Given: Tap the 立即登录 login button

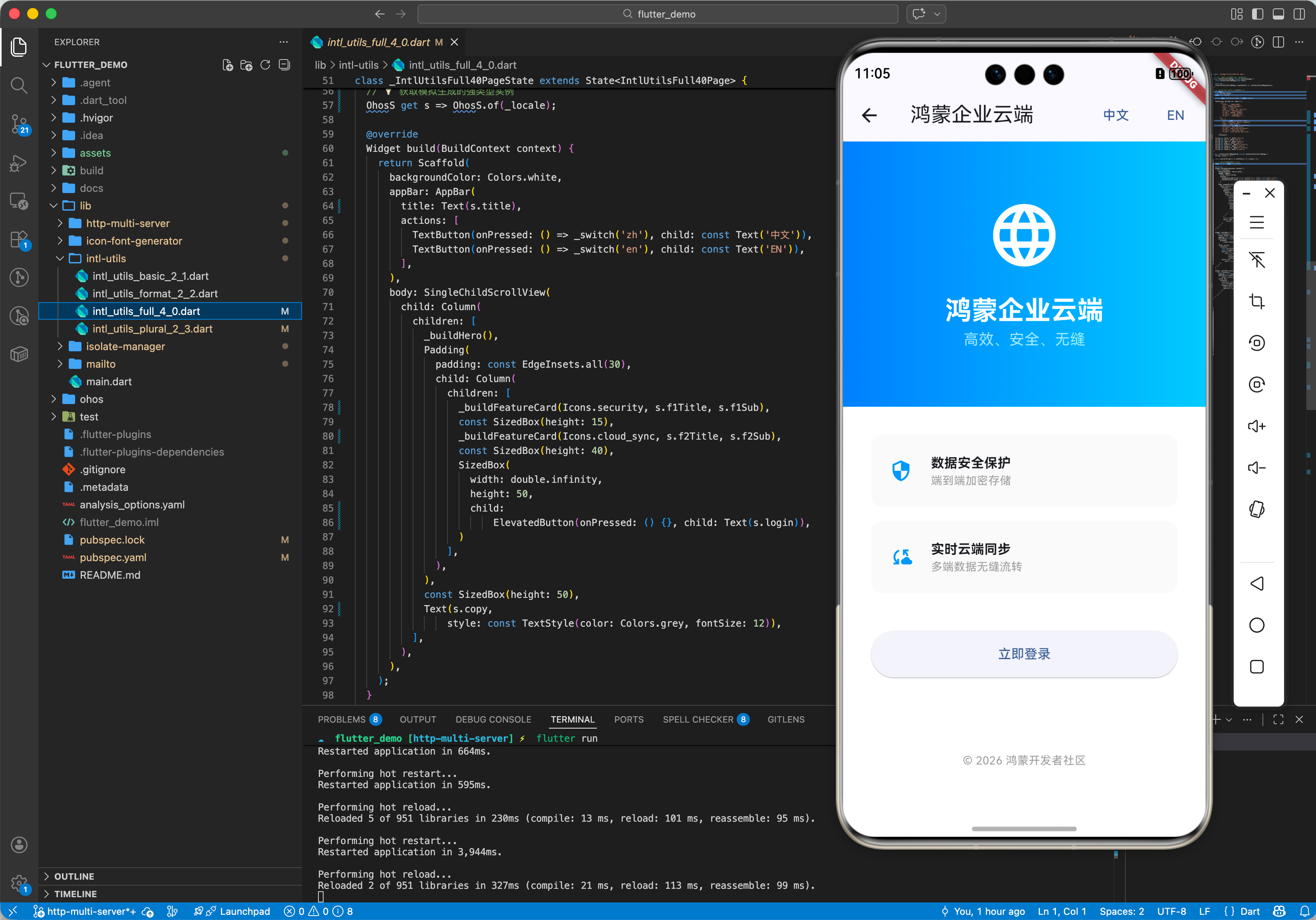Looking at the screenshot, I should tap(1024, 653).
